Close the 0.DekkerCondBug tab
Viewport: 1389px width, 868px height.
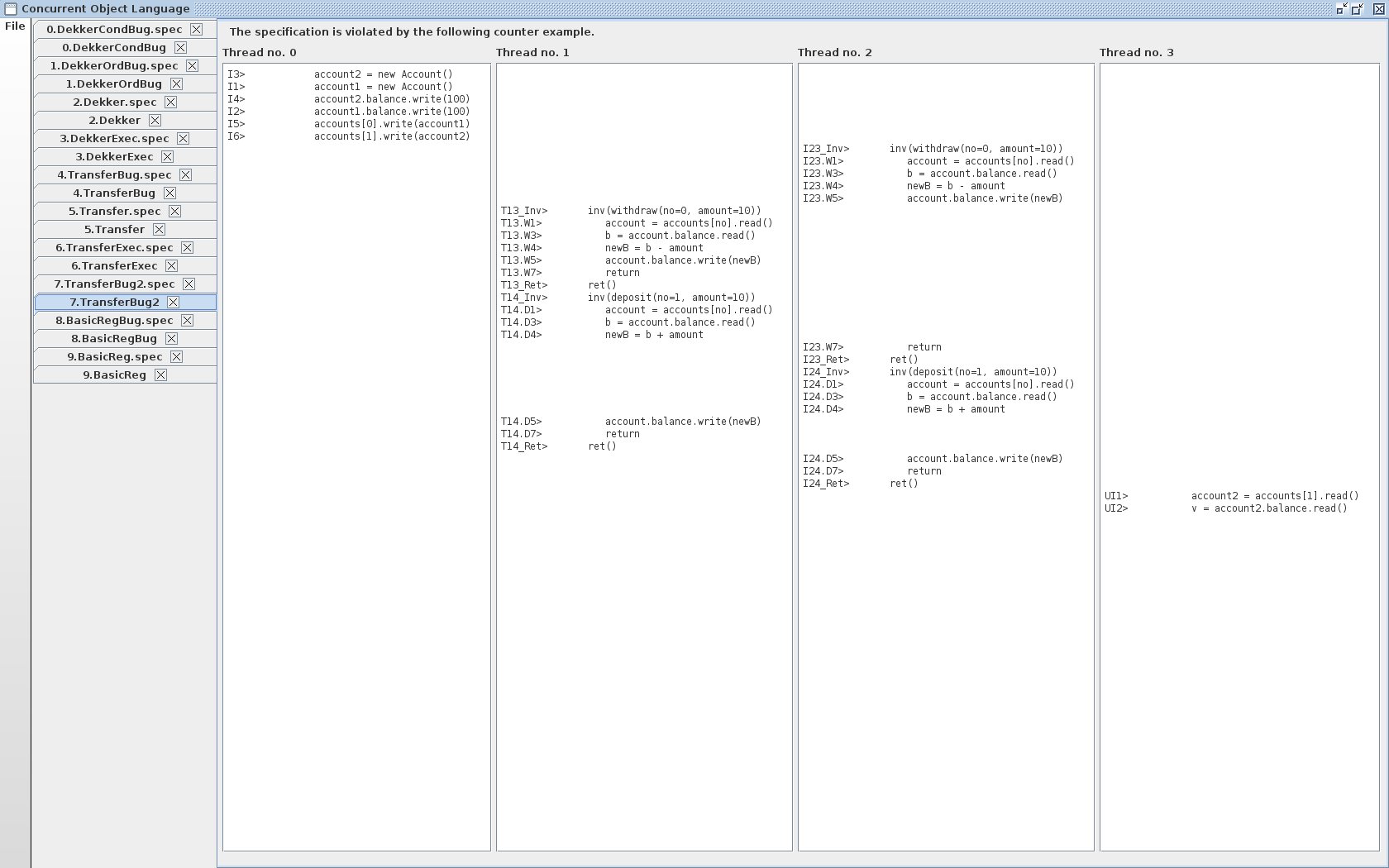point(180,47)
